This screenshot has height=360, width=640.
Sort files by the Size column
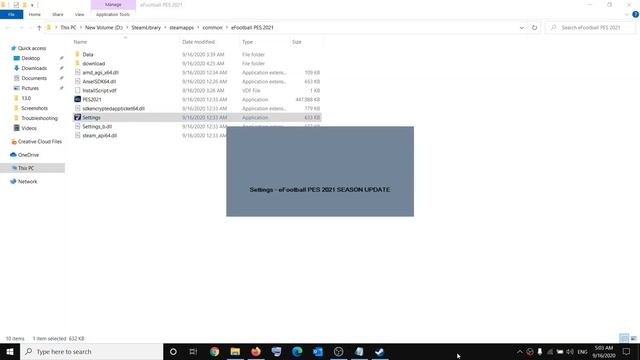(x=306, y=42)
